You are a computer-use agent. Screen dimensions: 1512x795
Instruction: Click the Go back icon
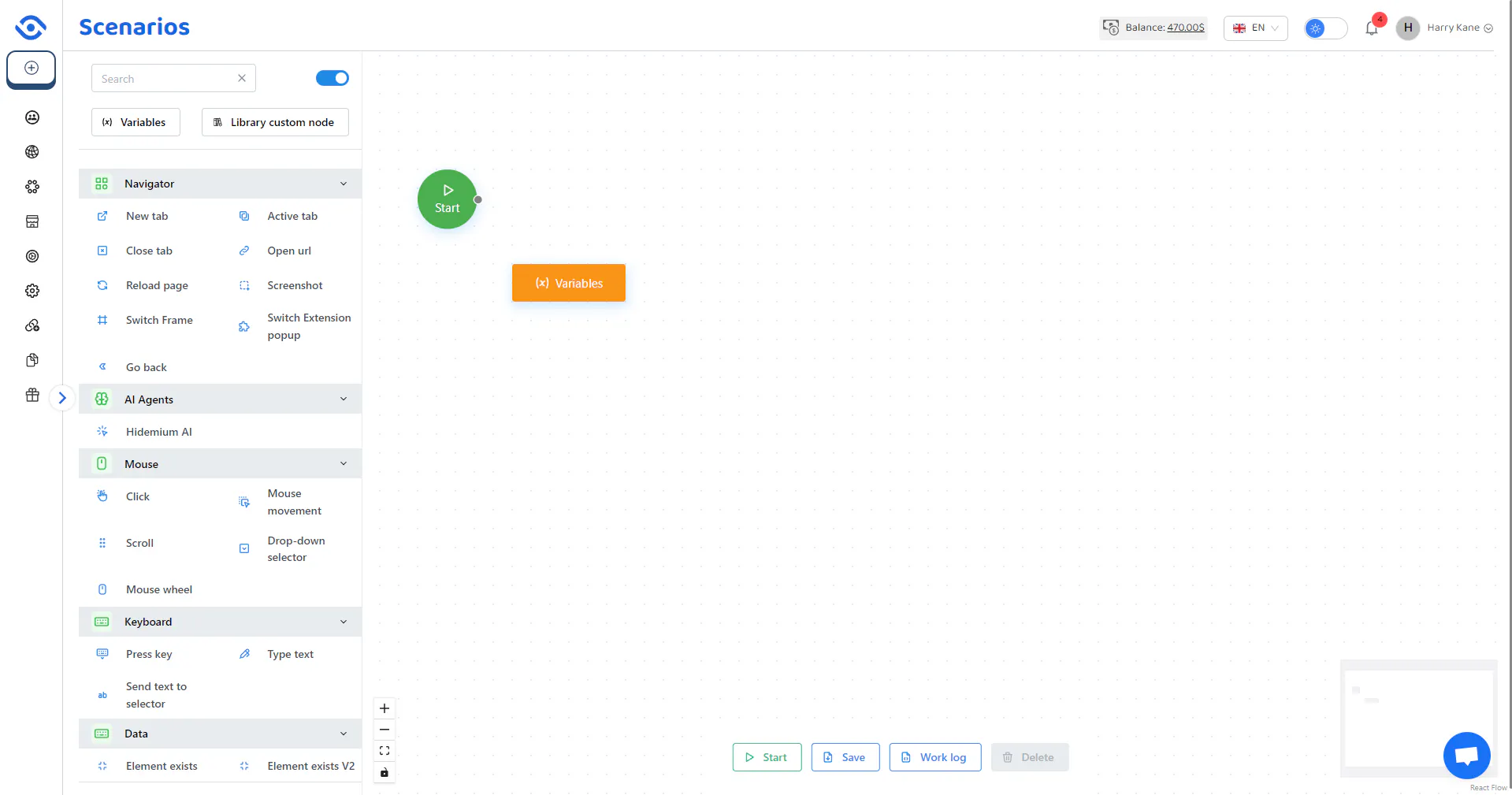click(102, 366)
